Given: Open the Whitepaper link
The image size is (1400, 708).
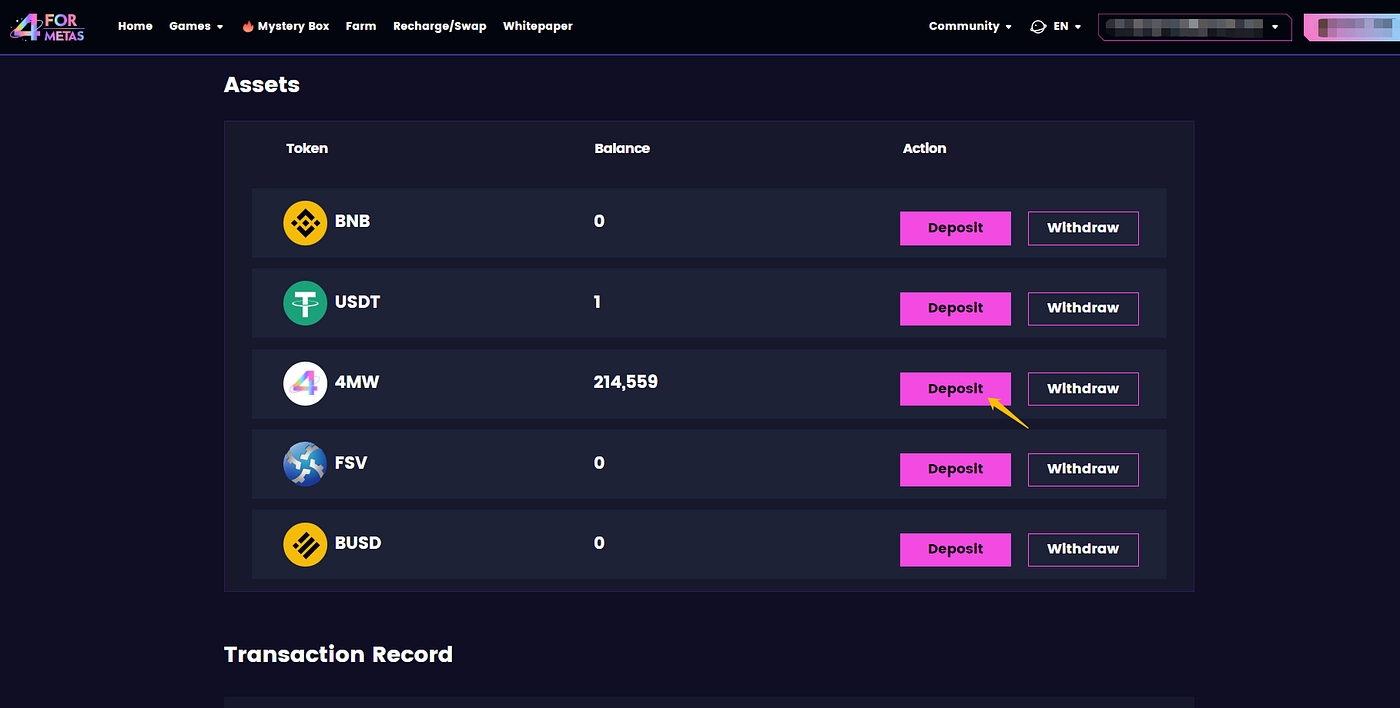Looking at the screenshot, I should tap(537, 26).
